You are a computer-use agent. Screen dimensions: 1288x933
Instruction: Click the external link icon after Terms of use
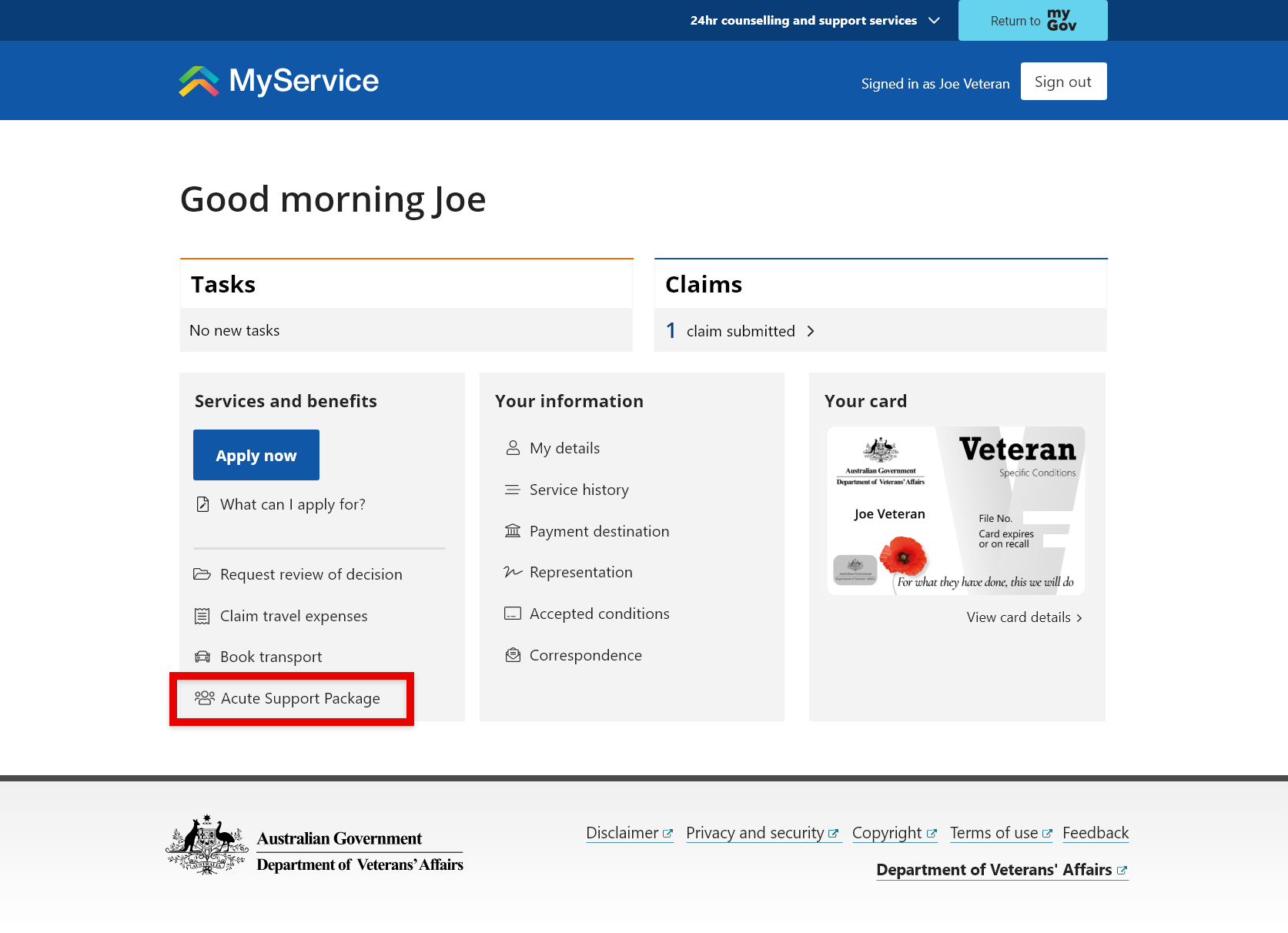coord(1047,833)
